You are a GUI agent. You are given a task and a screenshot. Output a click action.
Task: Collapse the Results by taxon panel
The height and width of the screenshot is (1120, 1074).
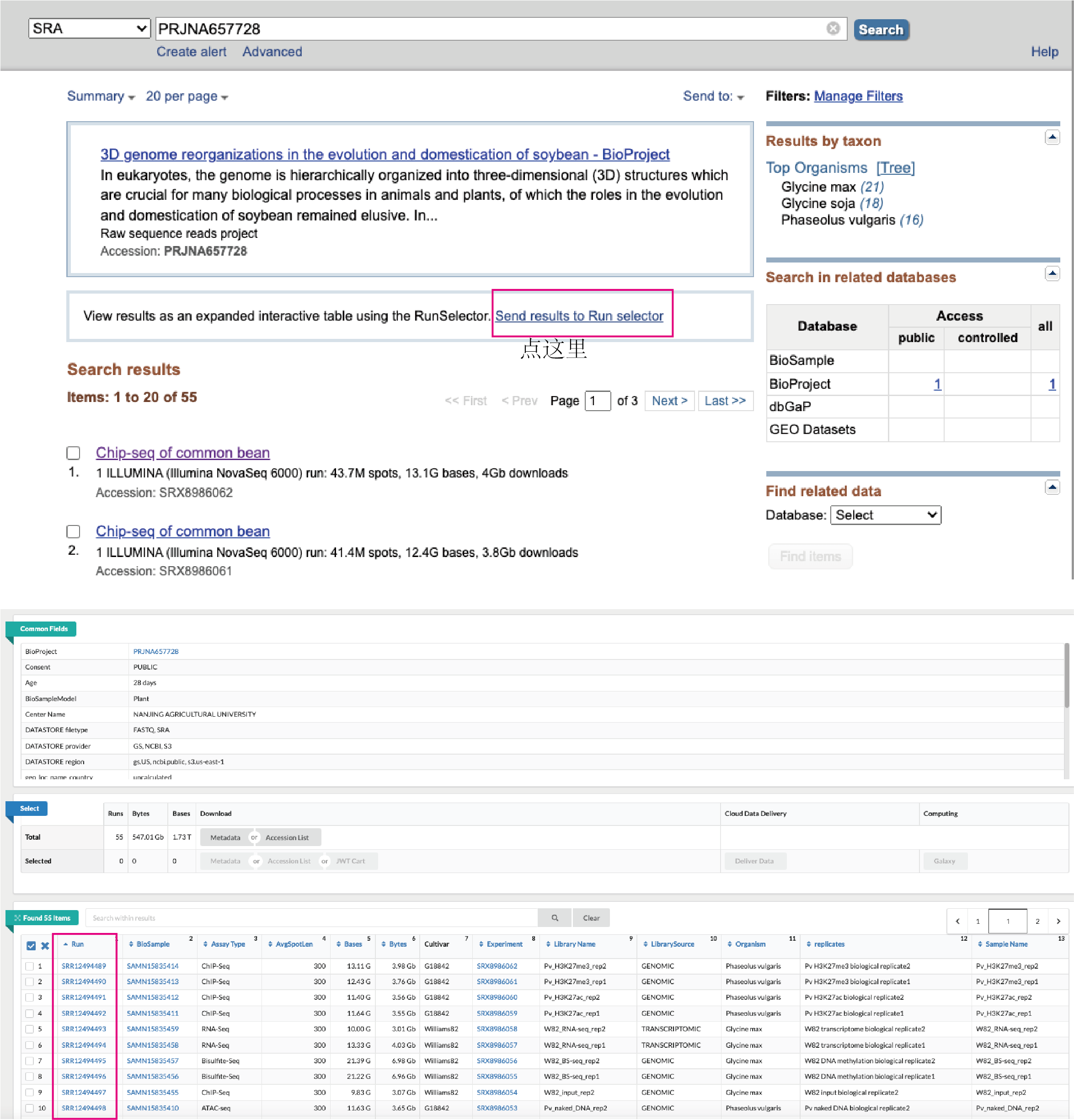coord(1053,137)
